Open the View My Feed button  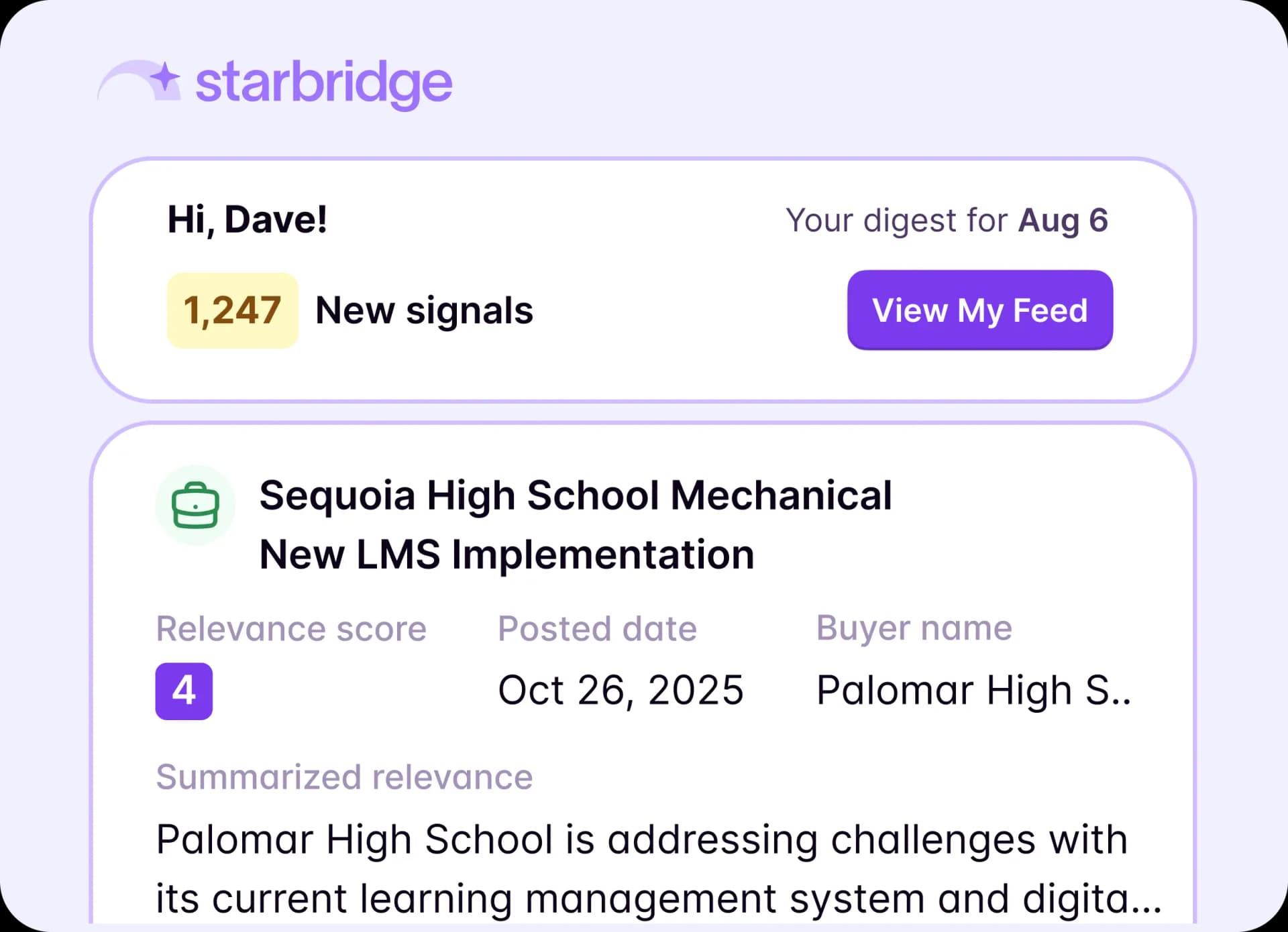click(x=980, y=310)
